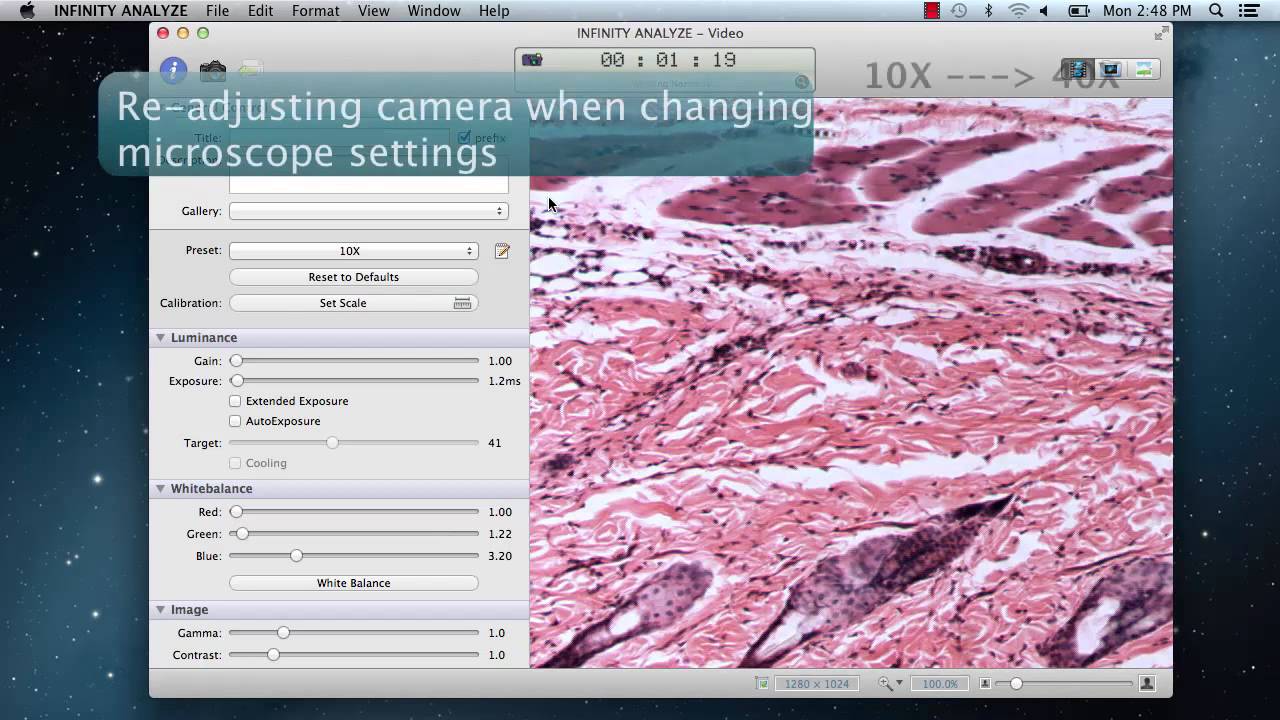1280x720 pixels.
Task: Click the ruler icon on Set Scale
Action: point(462,303)
